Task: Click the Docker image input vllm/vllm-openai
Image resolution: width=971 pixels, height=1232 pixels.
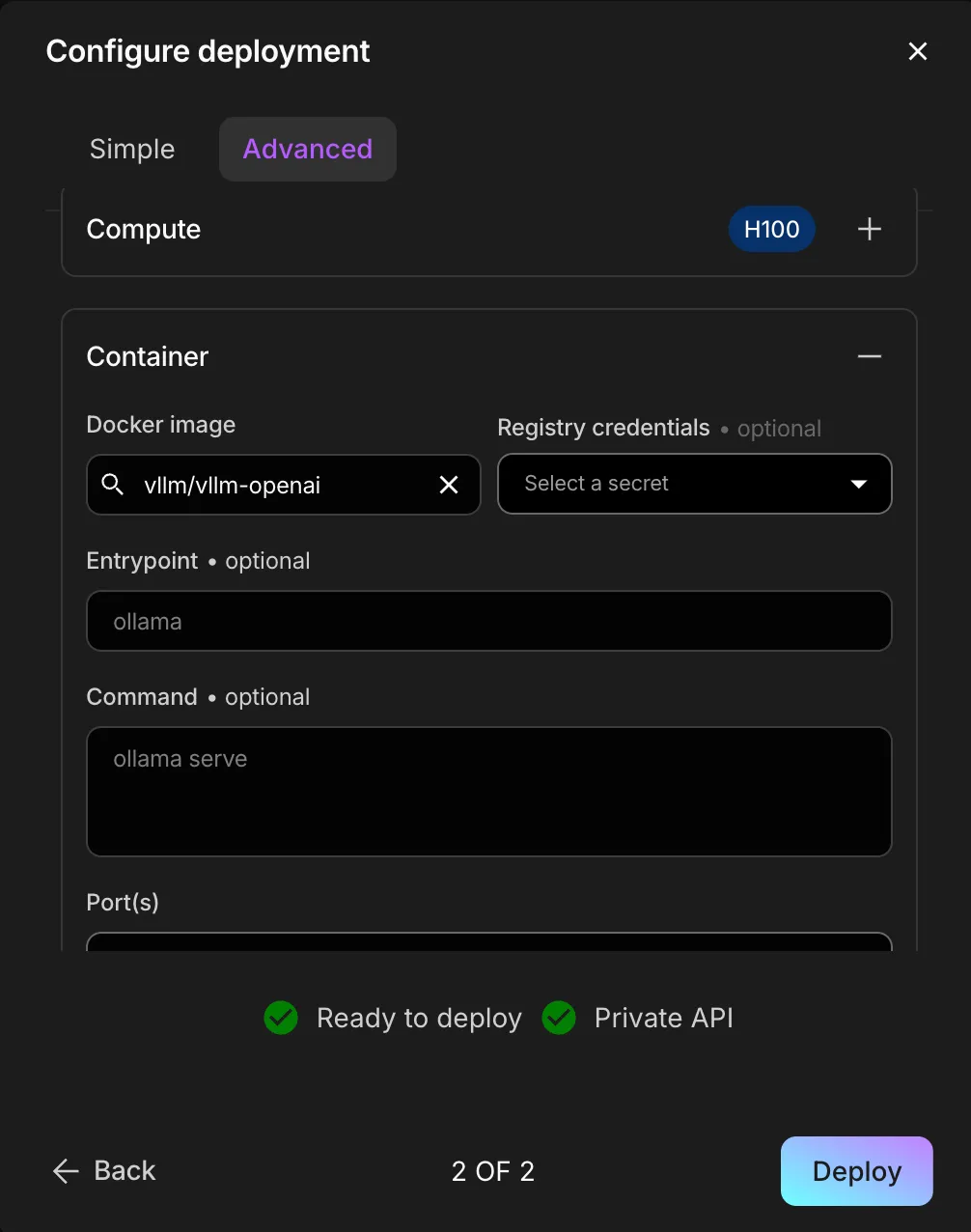Action: pos(283,485)
